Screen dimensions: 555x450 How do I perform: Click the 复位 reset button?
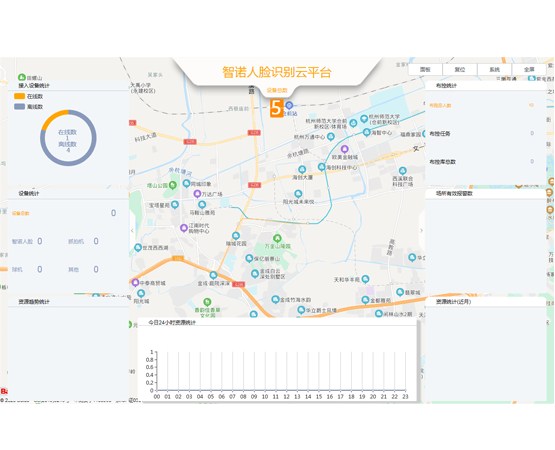click(x=460, y=69)
